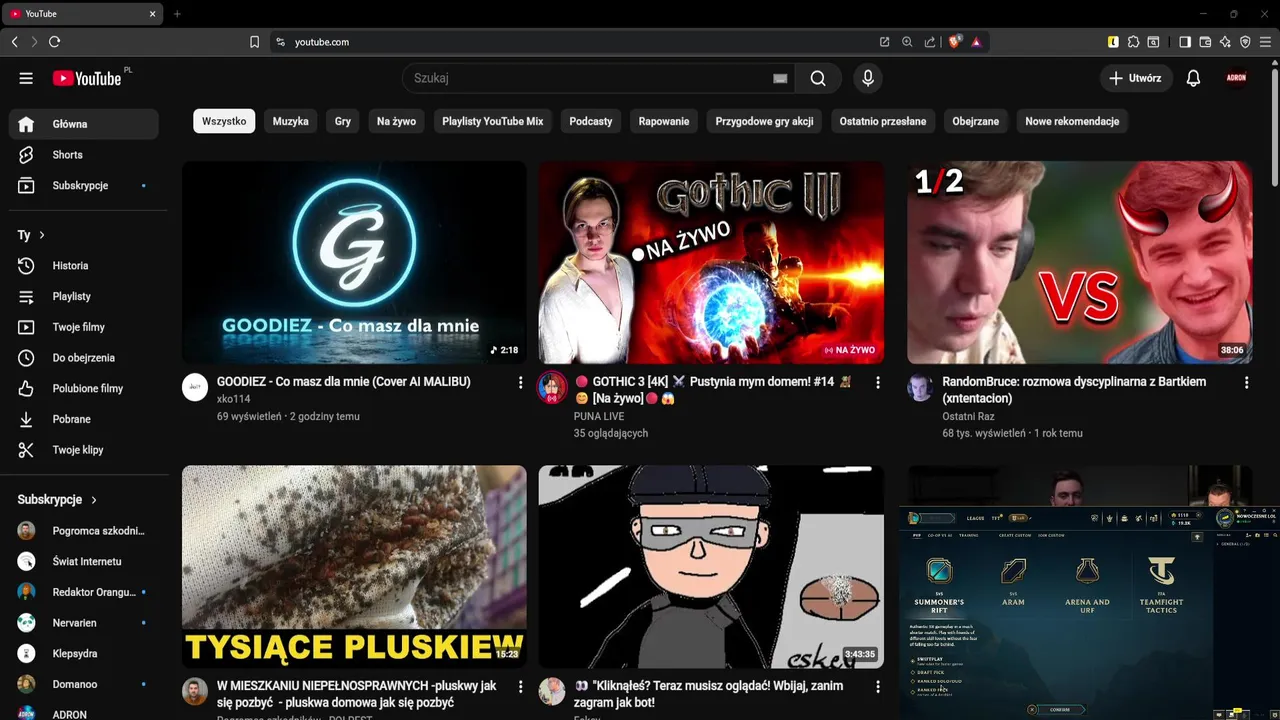
Task: Select the Nowe rekomendacje chip
Action: pos(1072,121)
